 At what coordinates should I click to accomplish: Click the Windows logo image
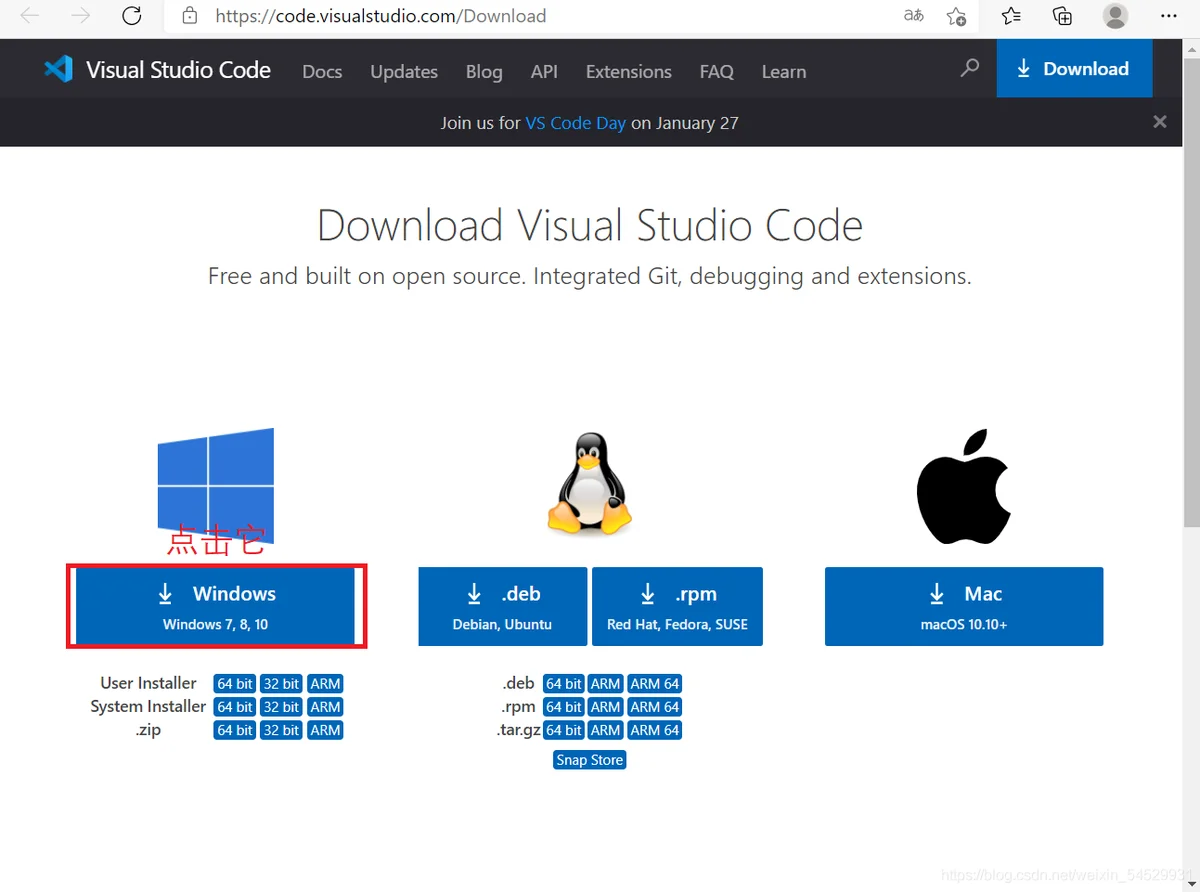(x=216, y=485)
